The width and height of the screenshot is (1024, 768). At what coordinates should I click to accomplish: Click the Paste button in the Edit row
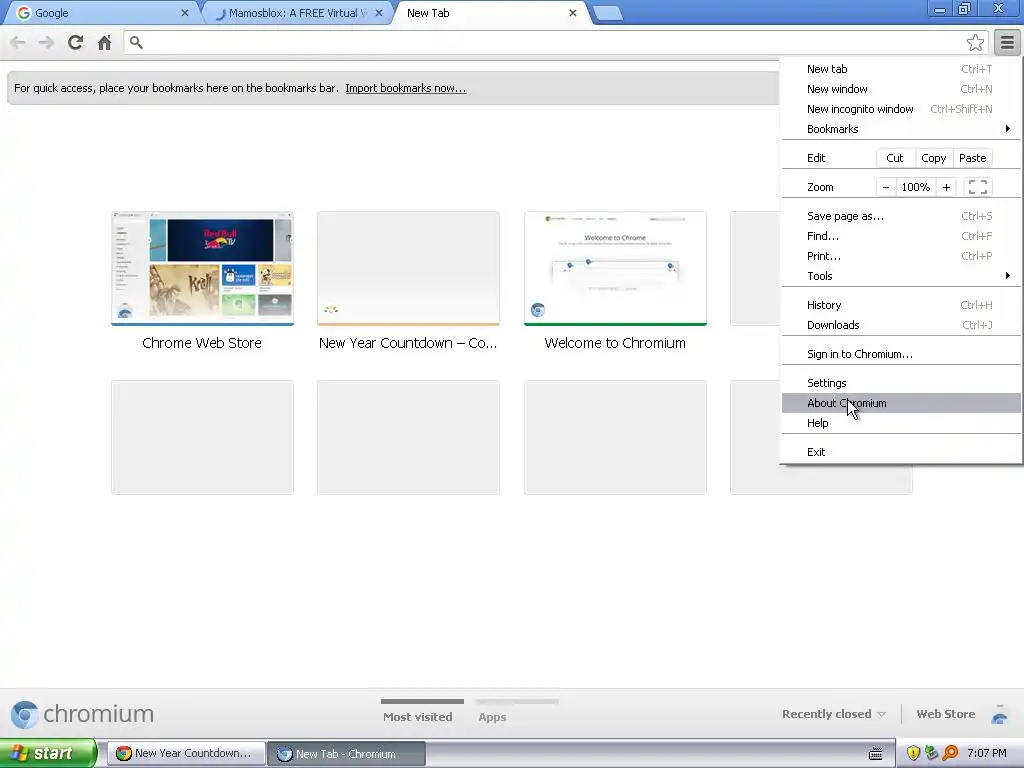pos(972,158)
